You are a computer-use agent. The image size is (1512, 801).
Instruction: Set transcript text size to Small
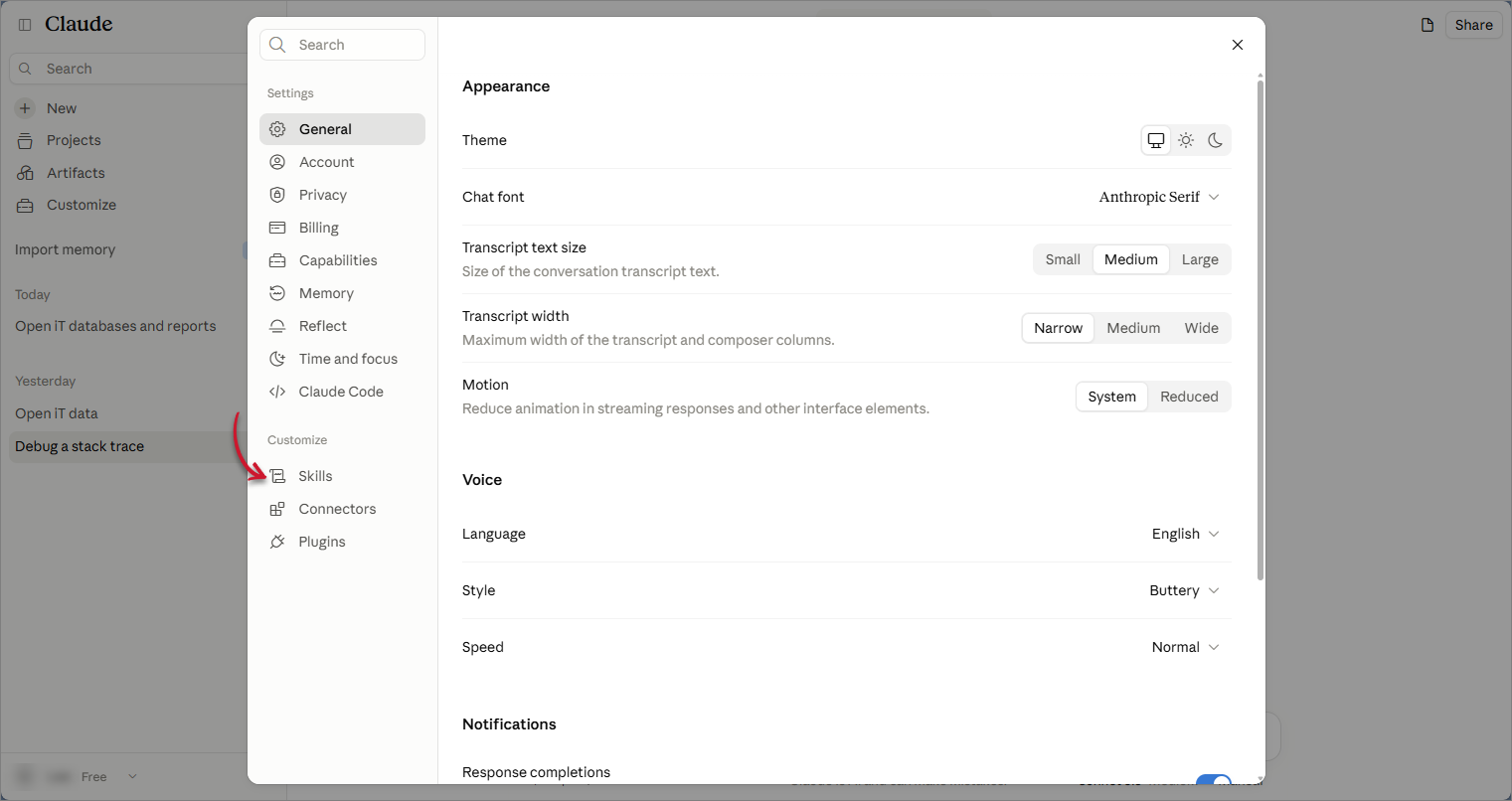point(1063,259)
